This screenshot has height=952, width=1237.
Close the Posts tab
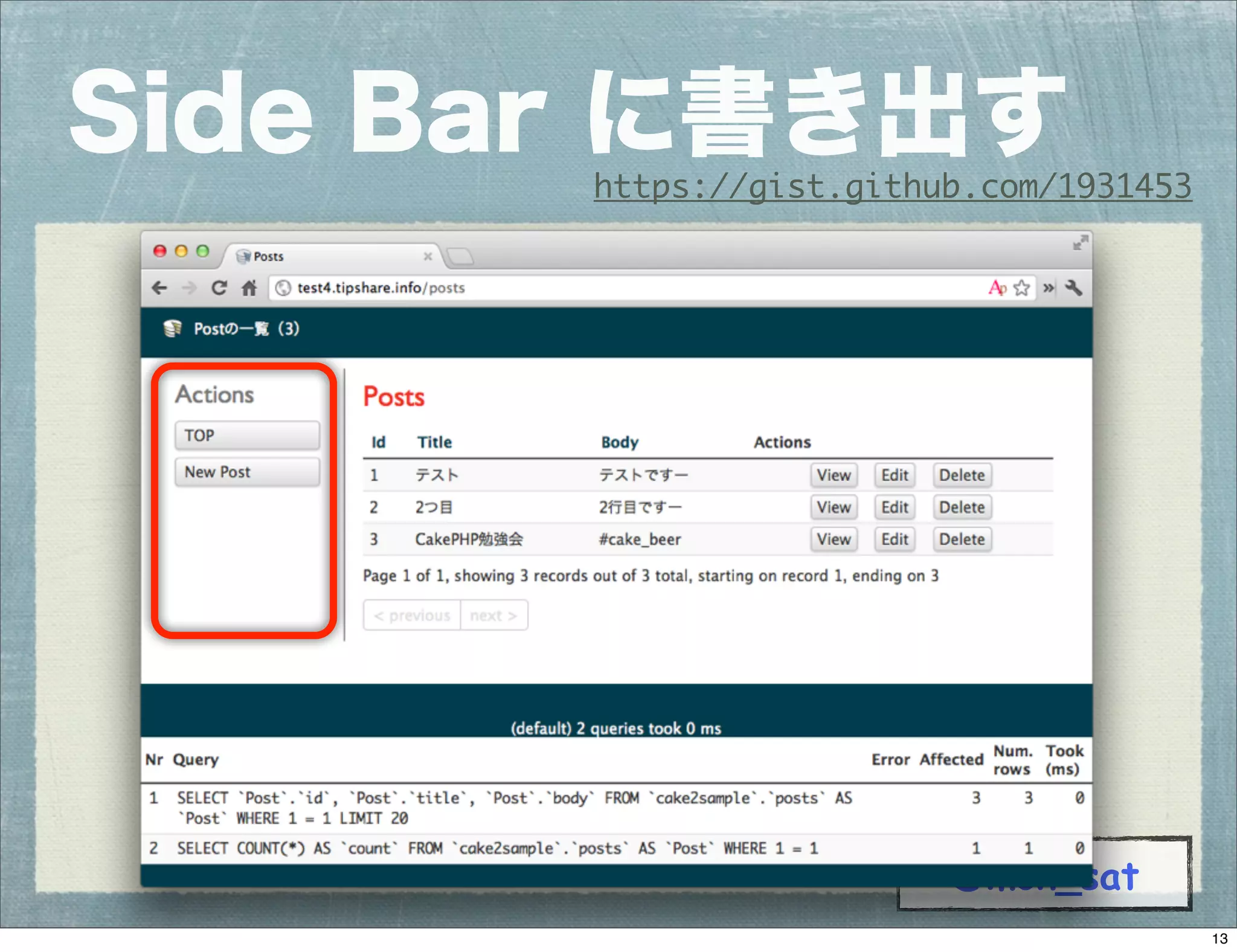click(x=428, y=256)
